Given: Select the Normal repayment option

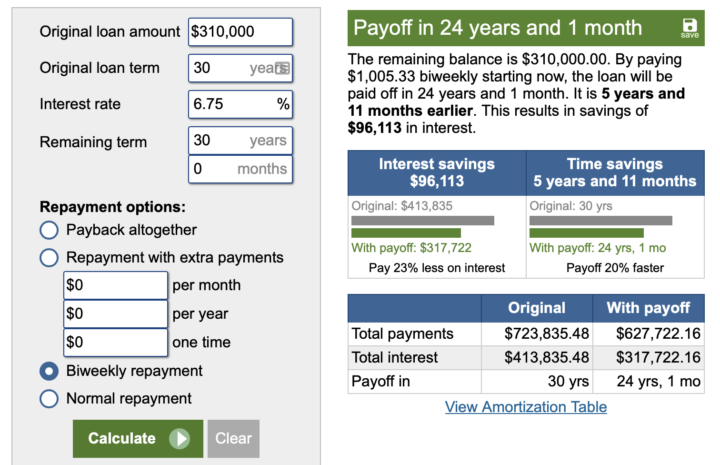Looking at the screenshot, I should (x=49, y=399).
